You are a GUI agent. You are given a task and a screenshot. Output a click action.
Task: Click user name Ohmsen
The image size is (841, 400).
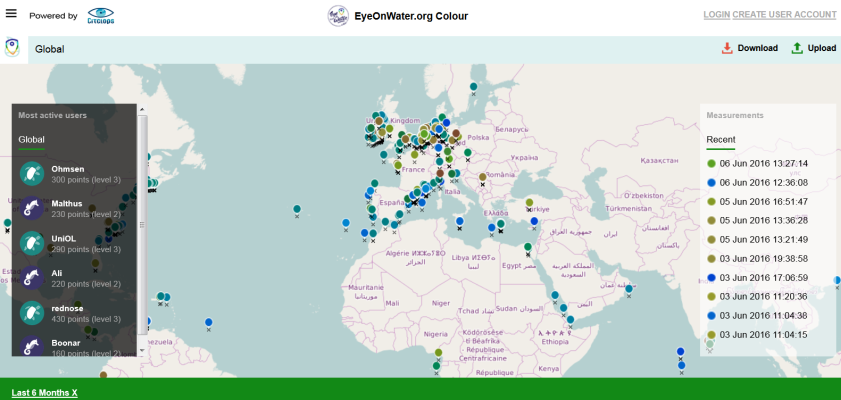(68, 169)
